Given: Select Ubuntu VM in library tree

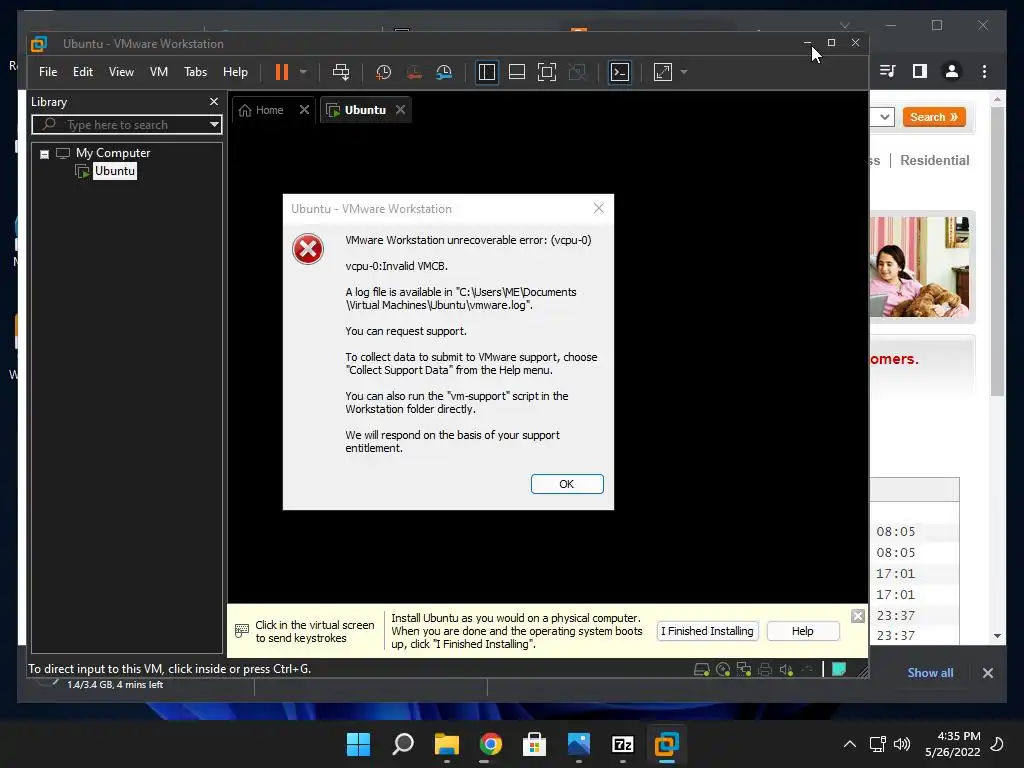Looking at the screenshot, I should pyautogui.click(x=115, y=171).
